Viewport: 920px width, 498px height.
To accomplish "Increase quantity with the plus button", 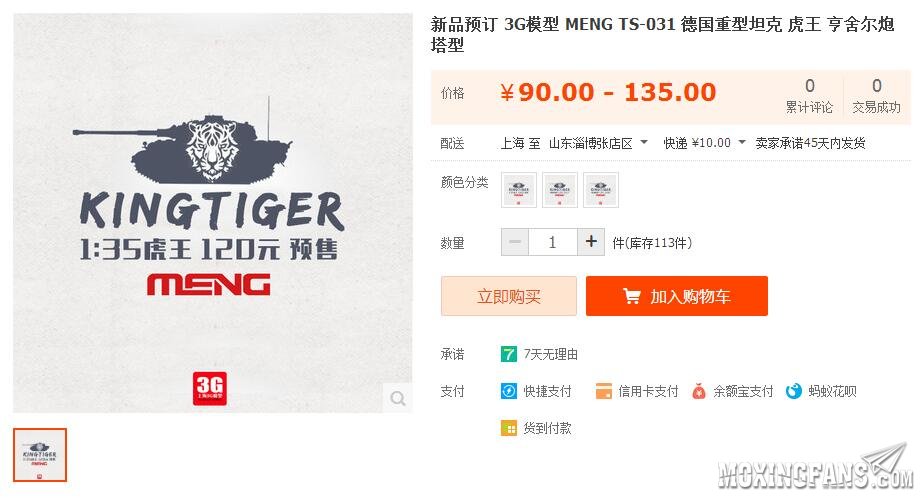I will (591, 242).
